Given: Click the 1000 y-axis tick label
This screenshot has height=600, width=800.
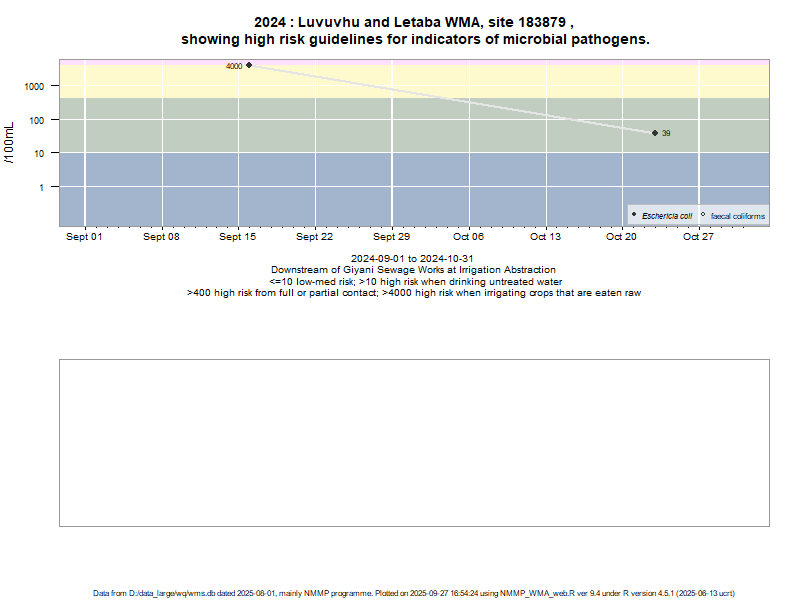Looking at the screenshot, I should click(x=34, y=87).
